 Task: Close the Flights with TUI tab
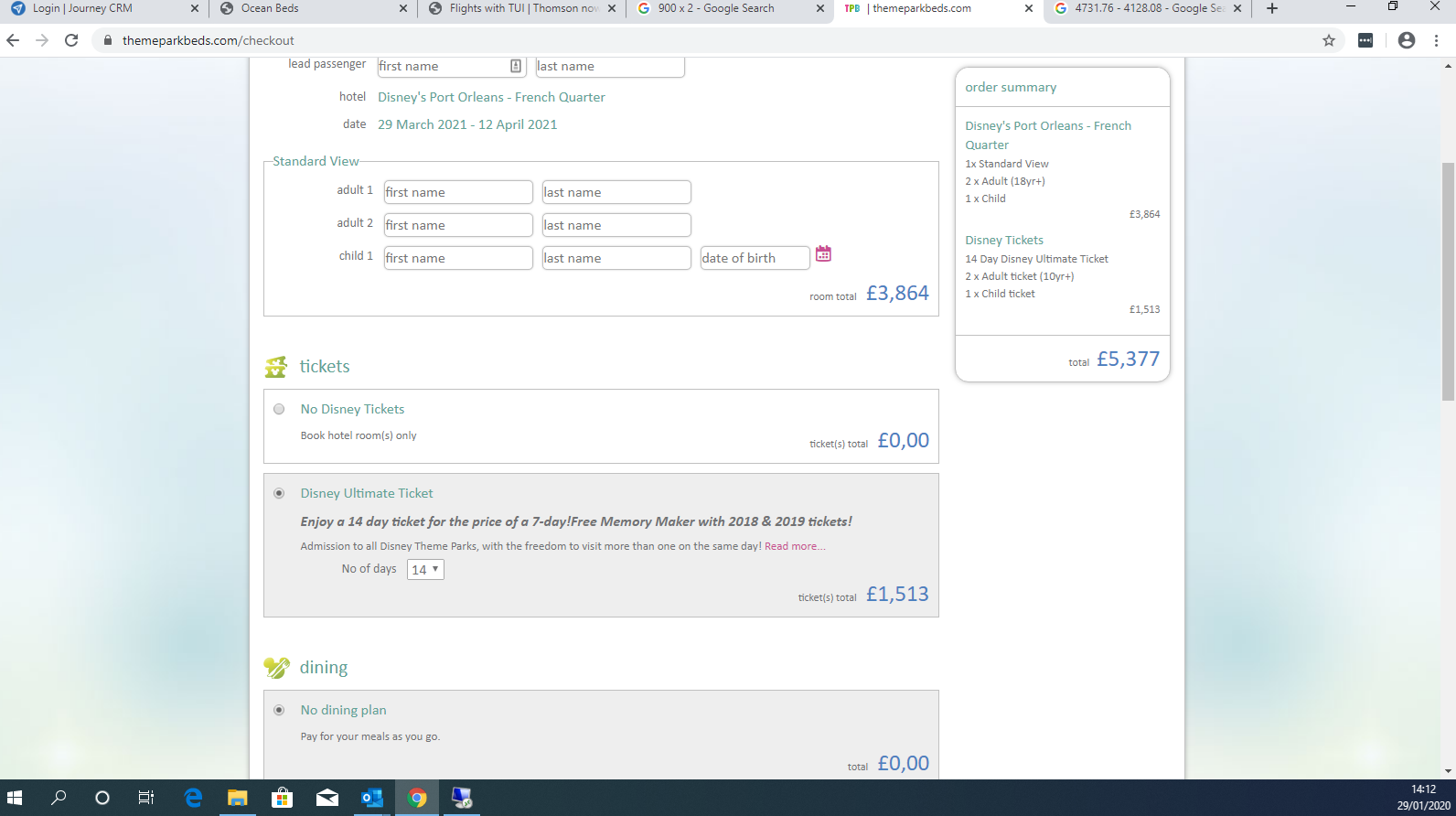pyautogui.click(x=612, y=8)
